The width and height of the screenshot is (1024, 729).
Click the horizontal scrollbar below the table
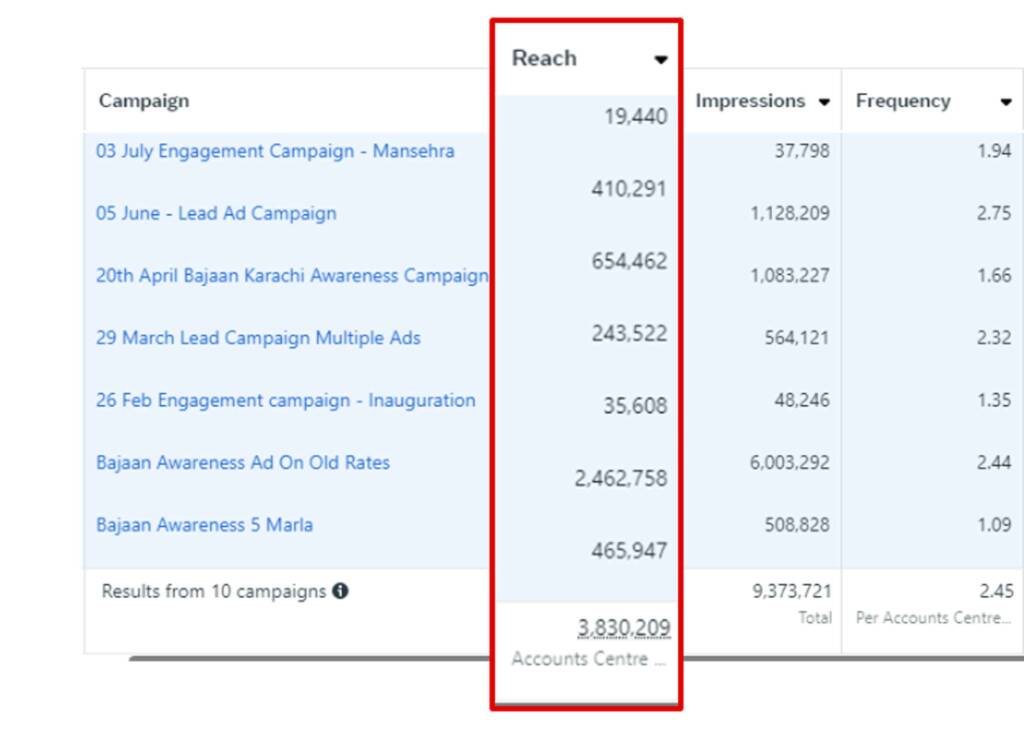coord(400,658)
